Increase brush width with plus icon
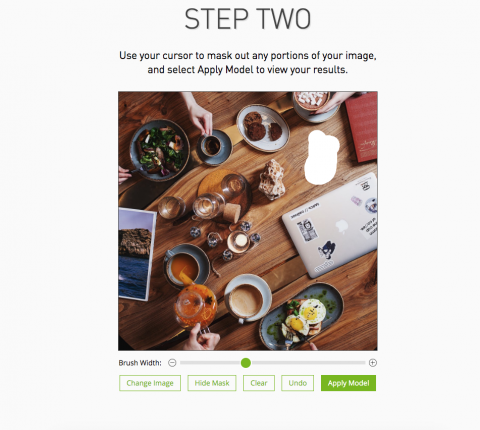 click(373, 363)
